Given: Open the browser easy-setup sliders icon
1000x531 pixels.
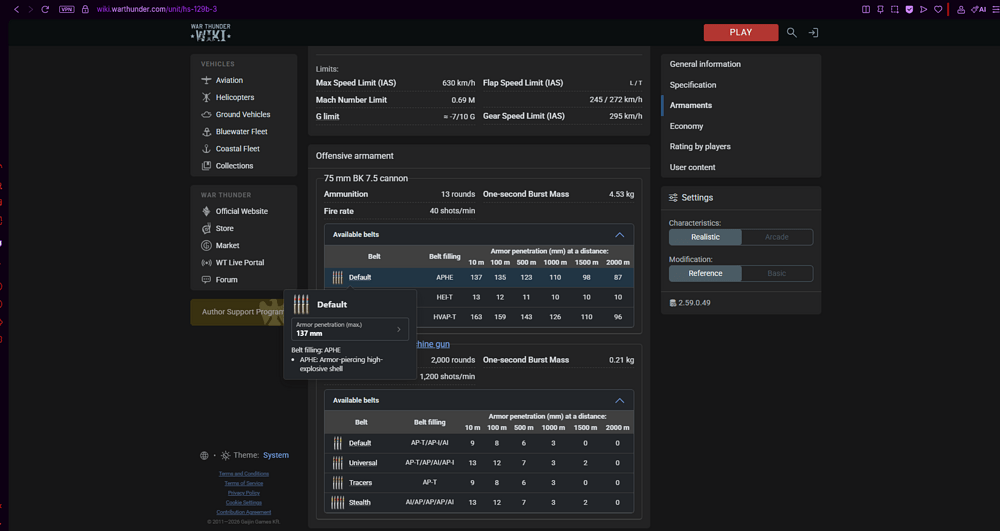Looking at the screenshot, I should 995,9.
